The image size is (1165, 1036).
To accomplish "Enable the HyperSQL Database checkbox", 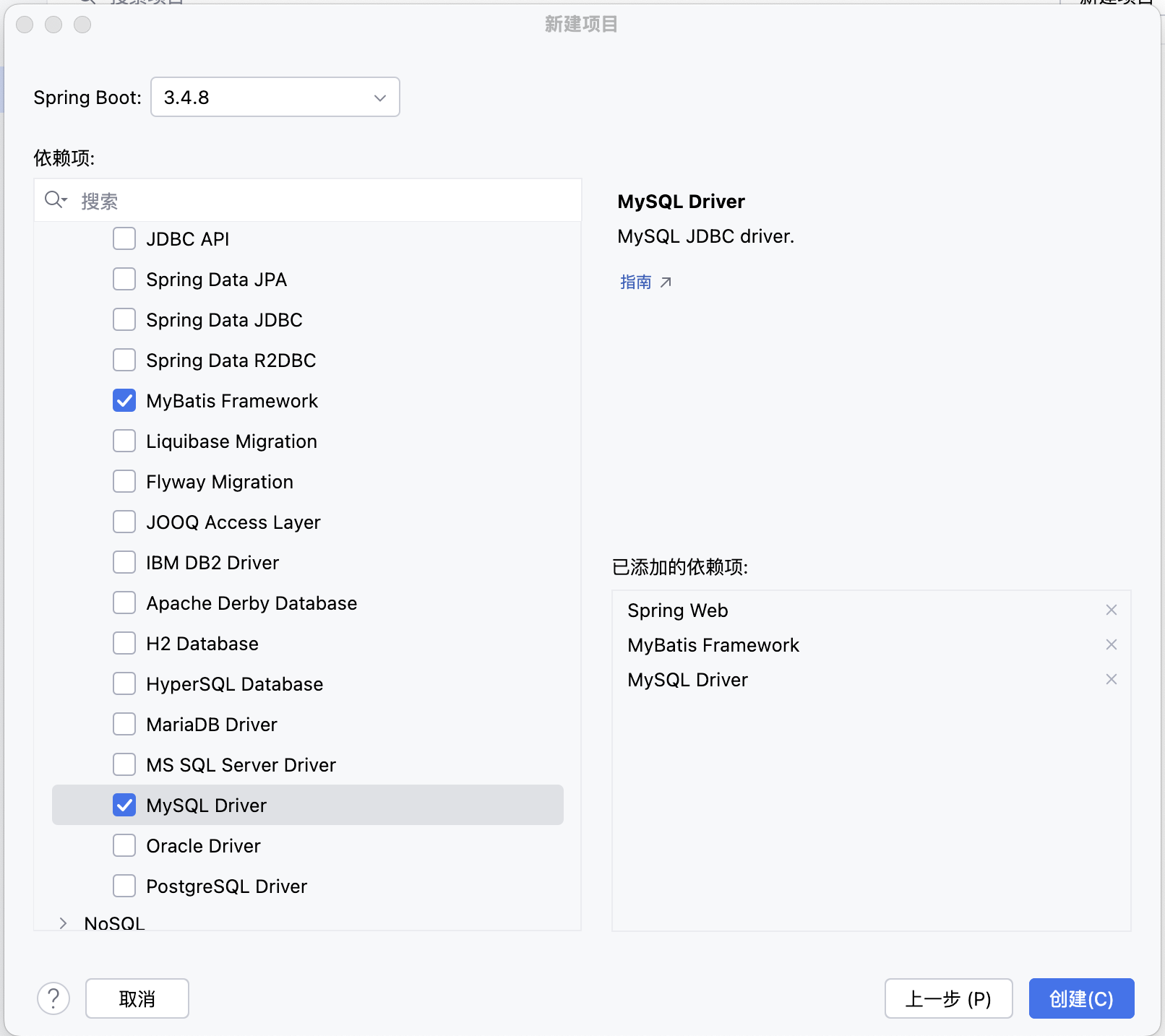I will pos(124,683).
